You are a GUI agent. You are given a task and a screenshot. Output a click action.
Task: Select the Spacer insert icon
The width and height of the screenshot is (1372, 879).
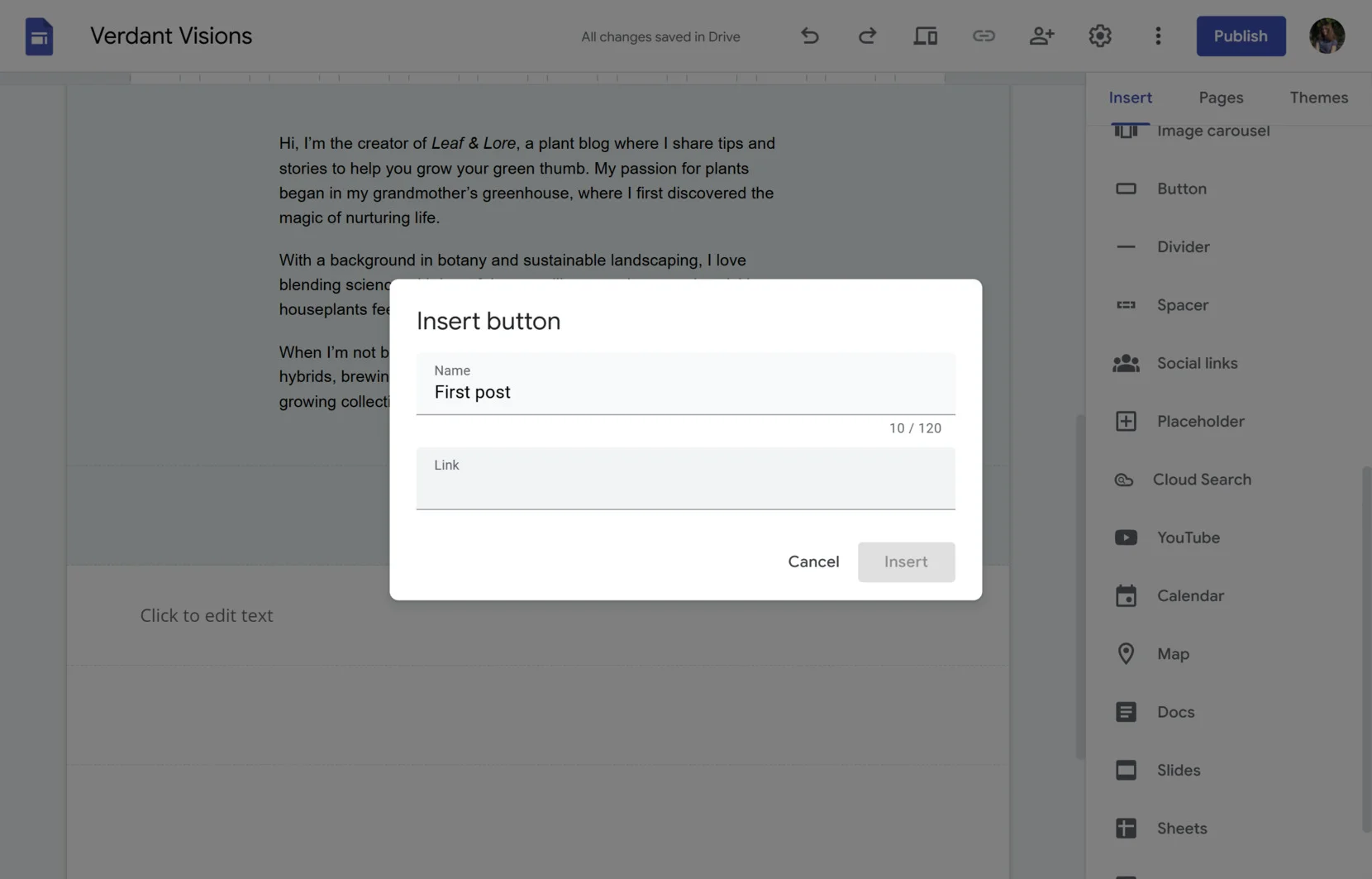[x=1126, y=304]
